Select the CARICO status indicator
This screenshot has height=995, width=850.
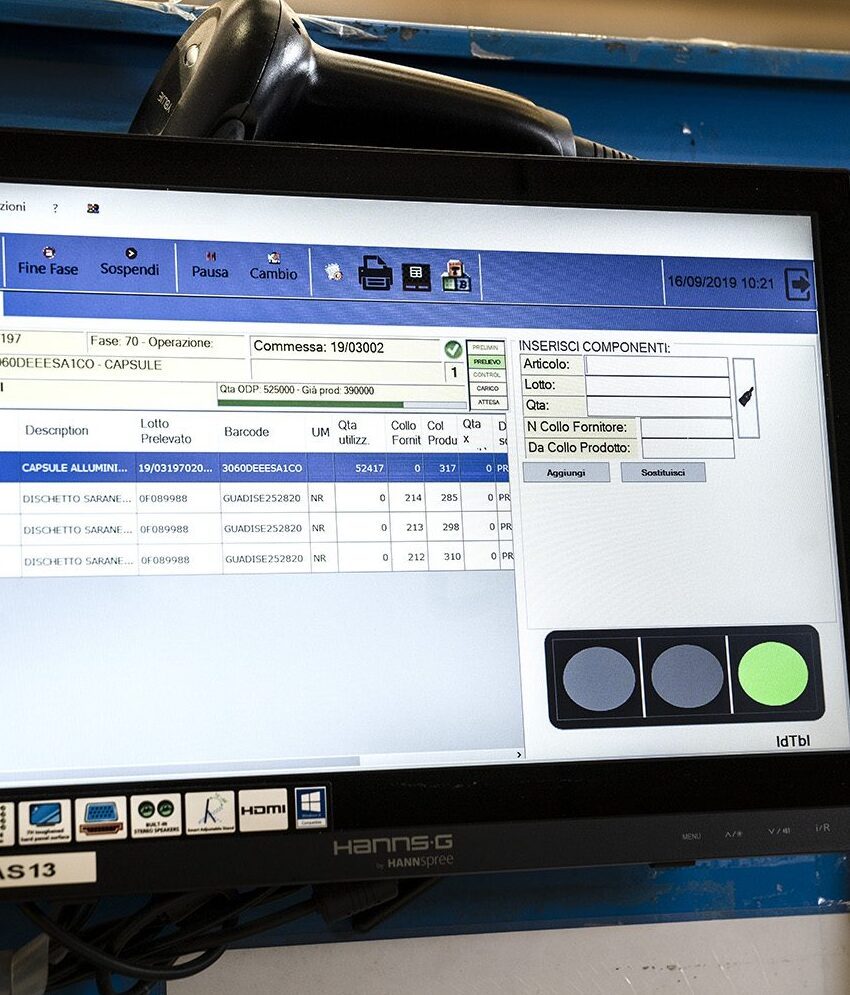point(487,388)
